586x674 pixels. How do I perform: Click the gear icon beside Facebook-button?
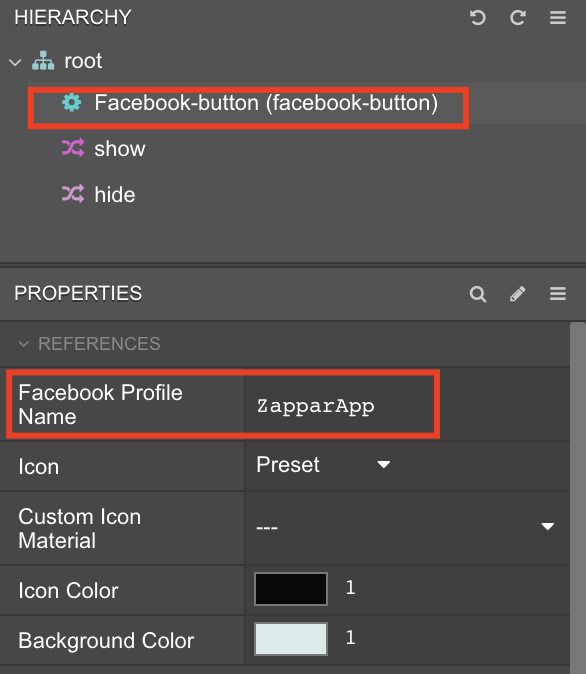(71, 103)
